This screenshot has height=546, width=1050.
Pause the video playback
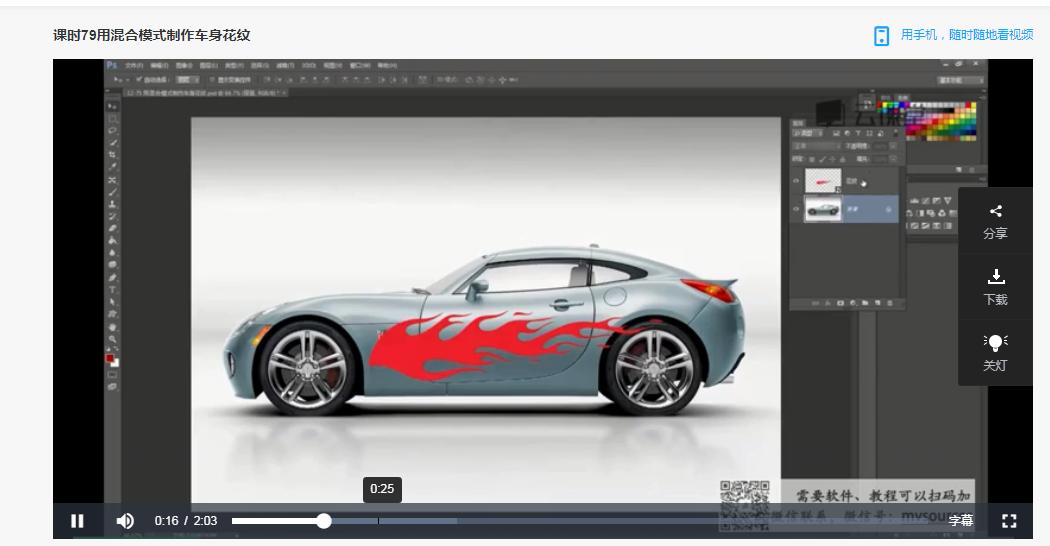(77, 521)
